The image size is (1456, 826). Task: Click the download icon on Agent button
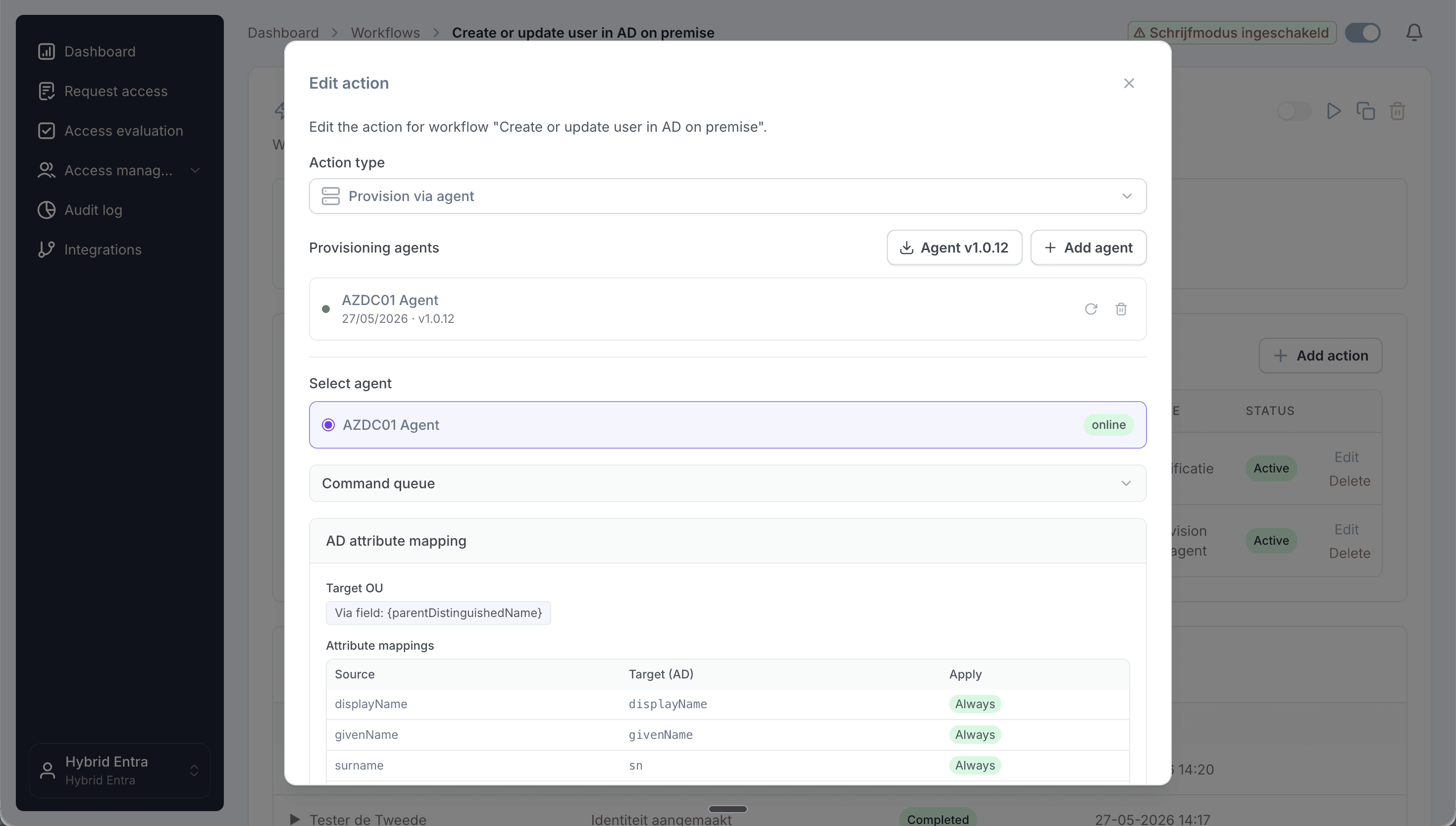[906, 248]
